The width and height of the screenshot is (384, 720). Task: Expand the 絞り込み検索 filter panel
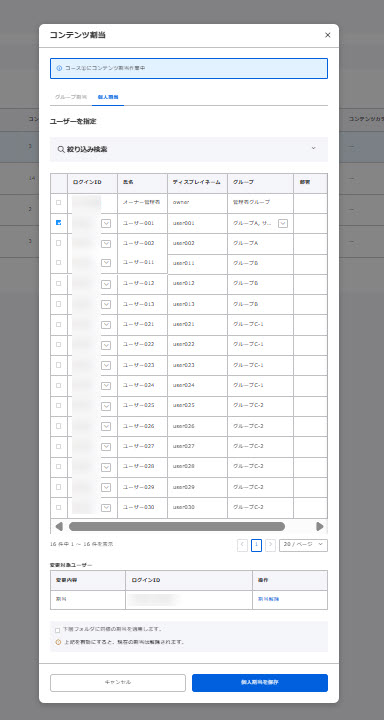(x=314, y=148)
